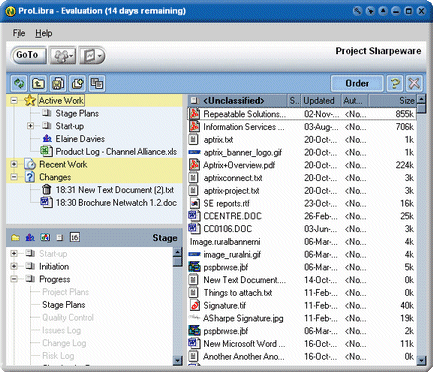
Task: Open the chart dropdown button next to GoTo
Action: click(92, 55)
